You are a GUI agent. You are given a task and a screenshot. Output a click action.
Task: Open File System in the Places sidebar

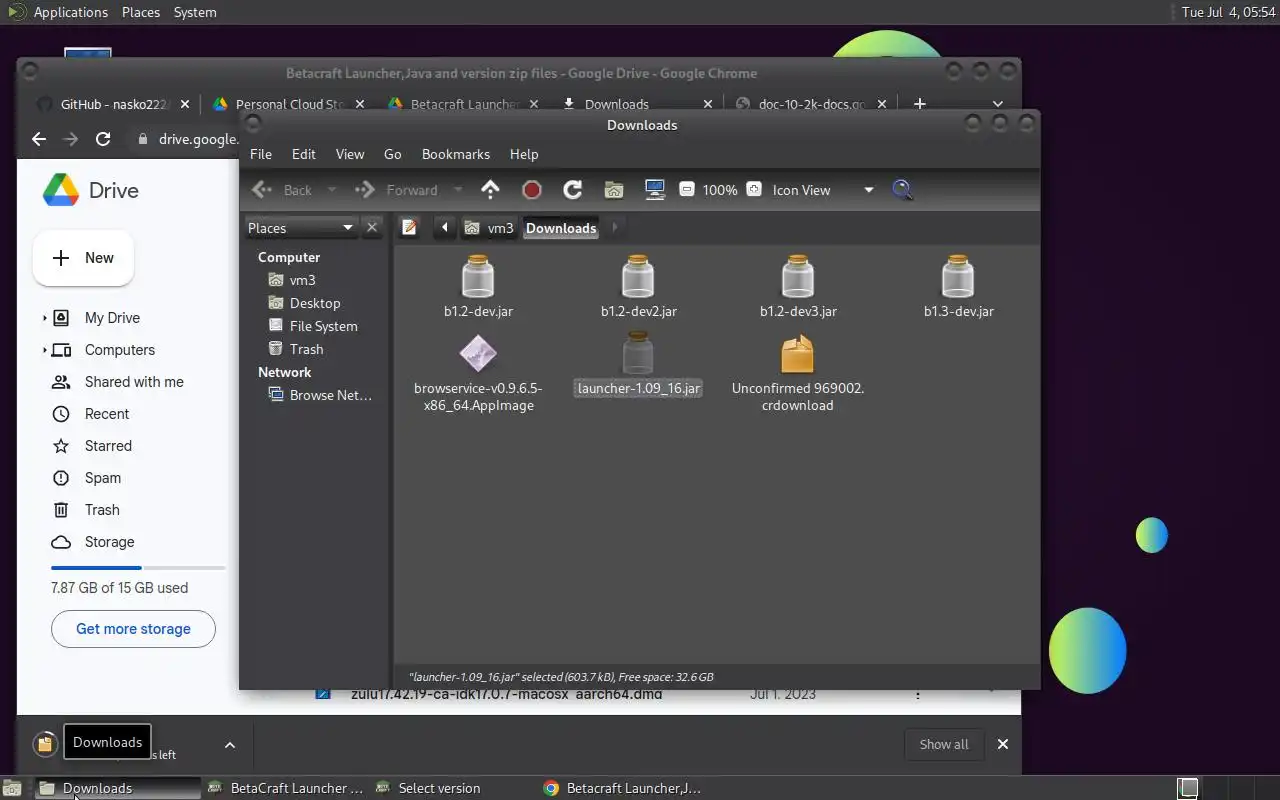pyautogui.click(x=322, y=326)
